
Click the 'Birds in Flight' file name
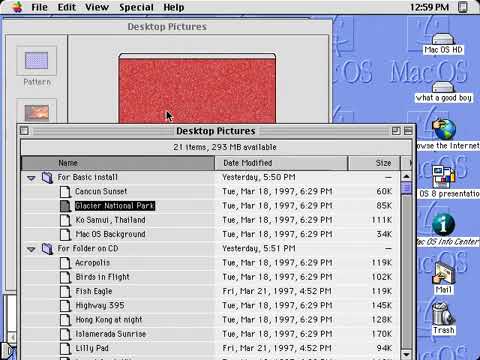tap(102, 277)
